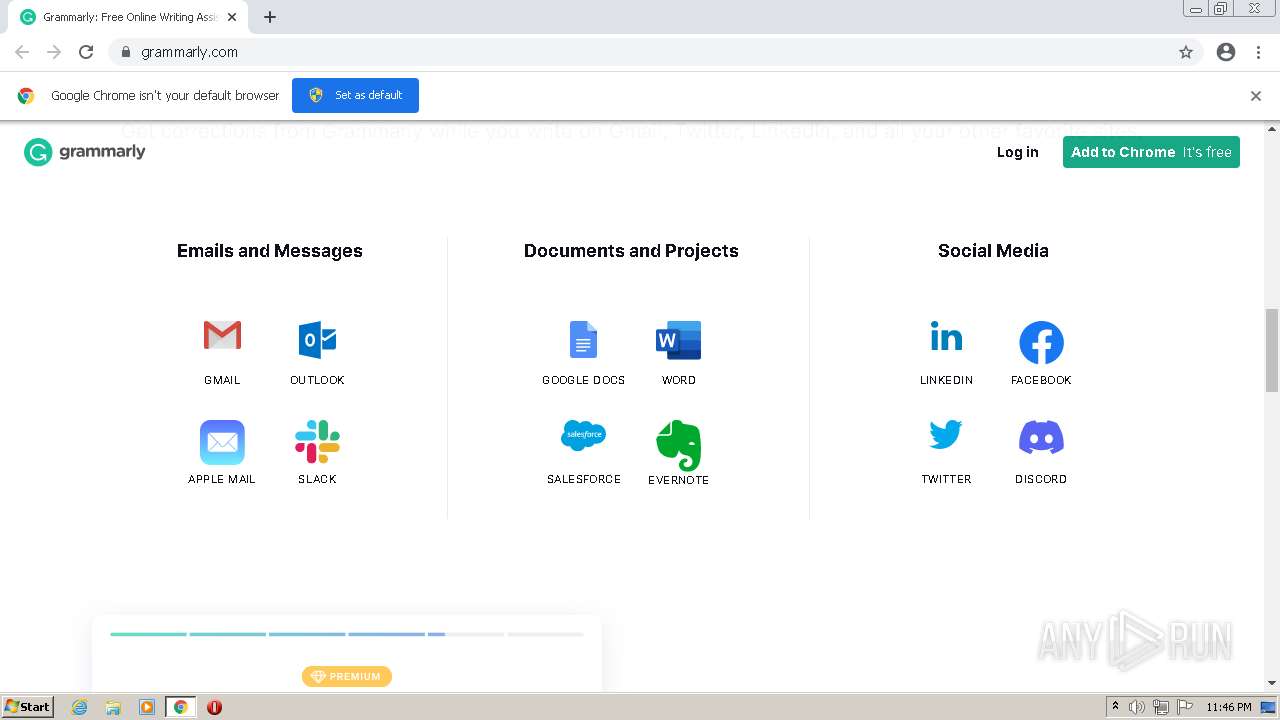Open the Gmail integration icon

pos(222,336)
